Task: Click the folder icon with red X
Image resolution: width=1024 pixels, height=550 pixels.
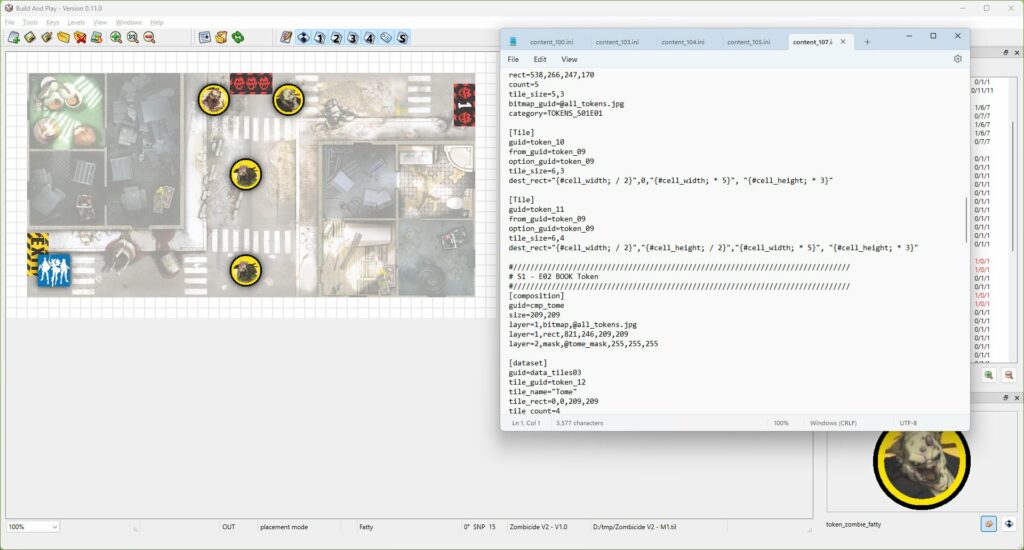Action: [80, 38]
